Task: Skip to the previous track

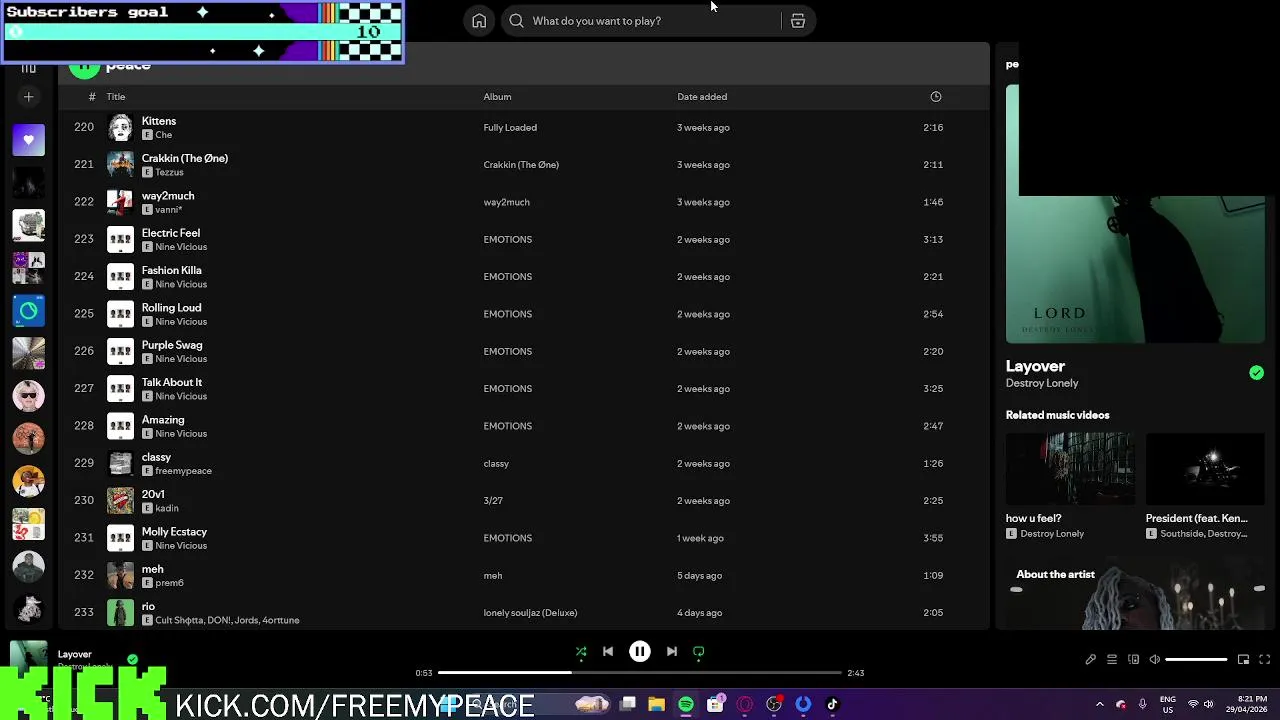Action: click(608, 652)
